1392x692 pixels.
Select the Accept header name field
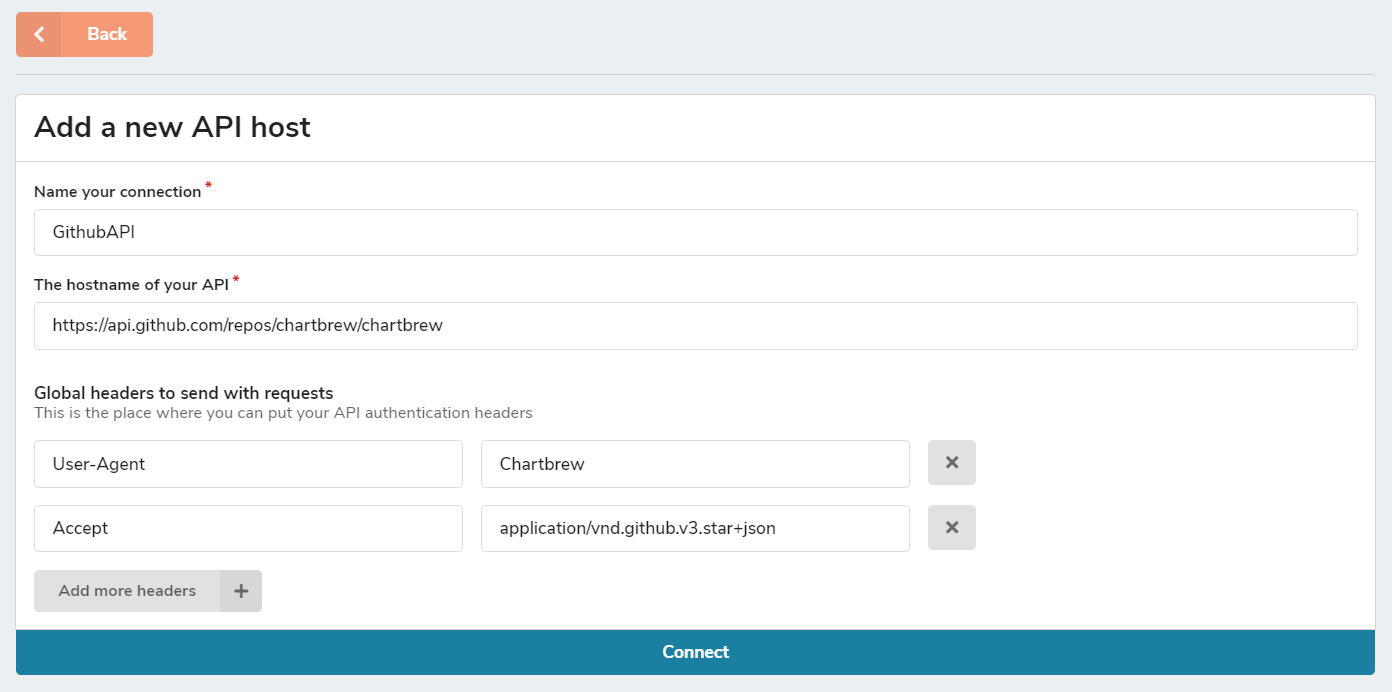pyautogui.click(x=248, y=528)
